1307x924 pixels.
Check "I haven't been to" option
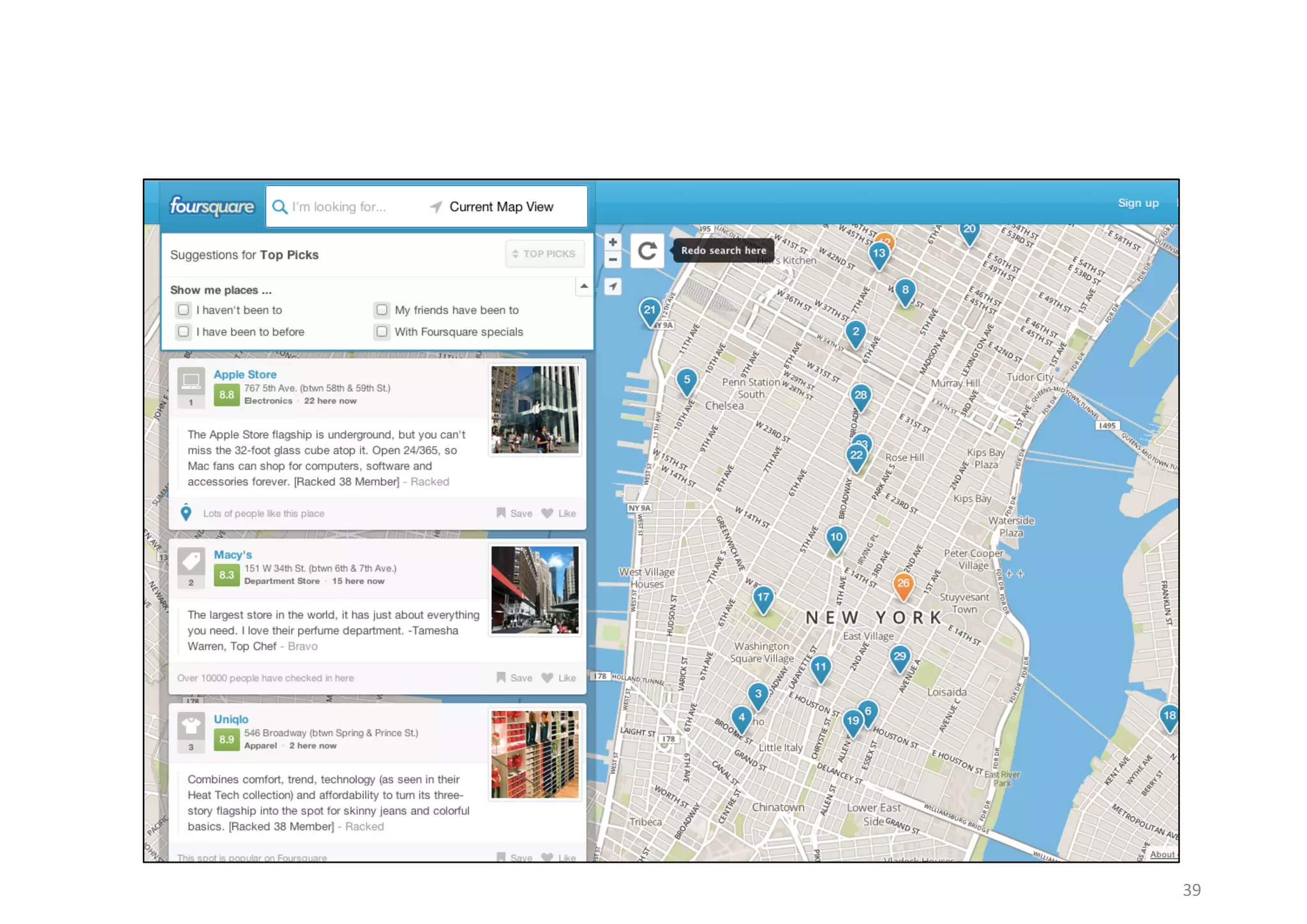(x=184, y=310)
